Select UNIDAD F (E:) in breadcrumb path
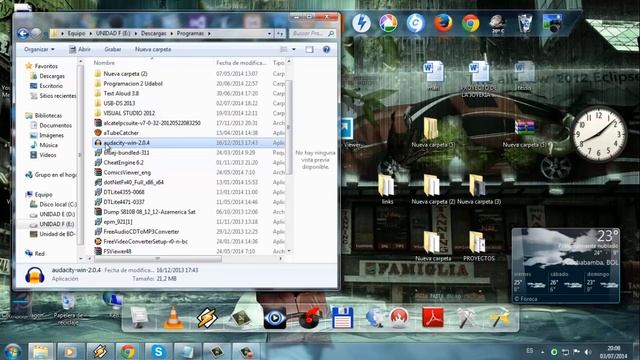Screen dimensions: 640x360 pos(113,33)
